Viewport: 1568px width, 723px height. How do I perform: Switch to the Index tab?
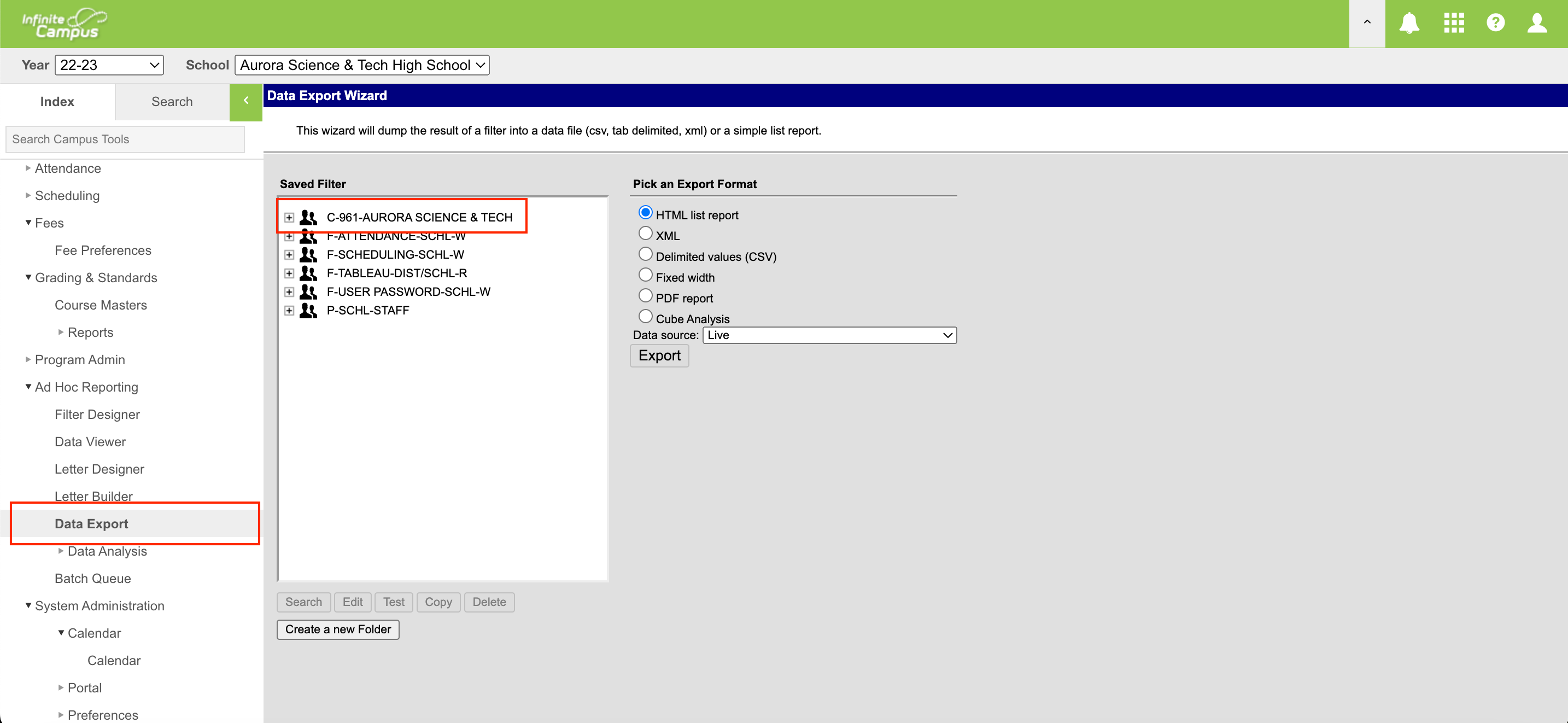tap(57, 102)
